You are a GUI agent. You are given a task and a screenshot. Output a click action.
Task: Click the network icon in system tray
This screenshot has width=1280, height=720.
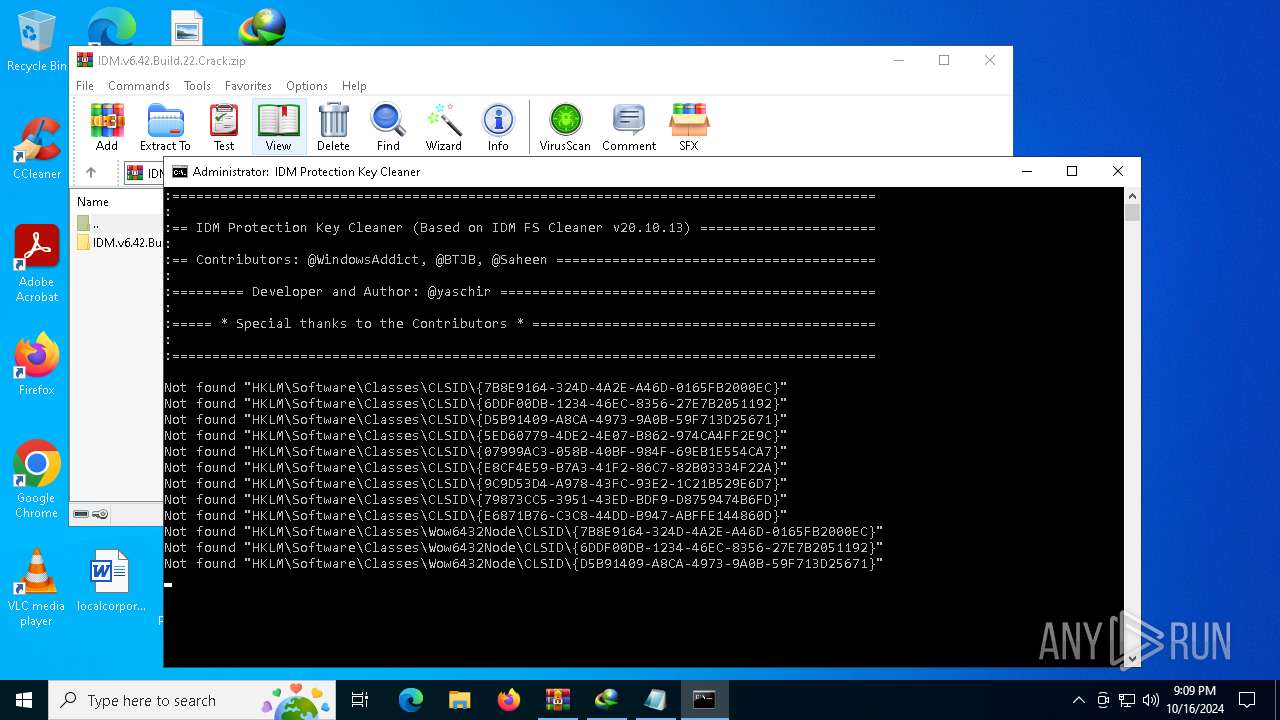click(1127, 700)
